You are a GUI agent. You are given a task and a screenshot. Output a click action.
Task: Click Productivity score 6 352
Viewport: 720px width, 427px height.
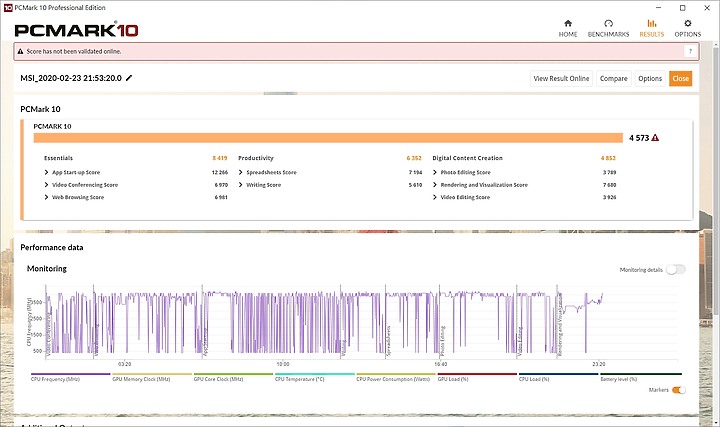414,158
